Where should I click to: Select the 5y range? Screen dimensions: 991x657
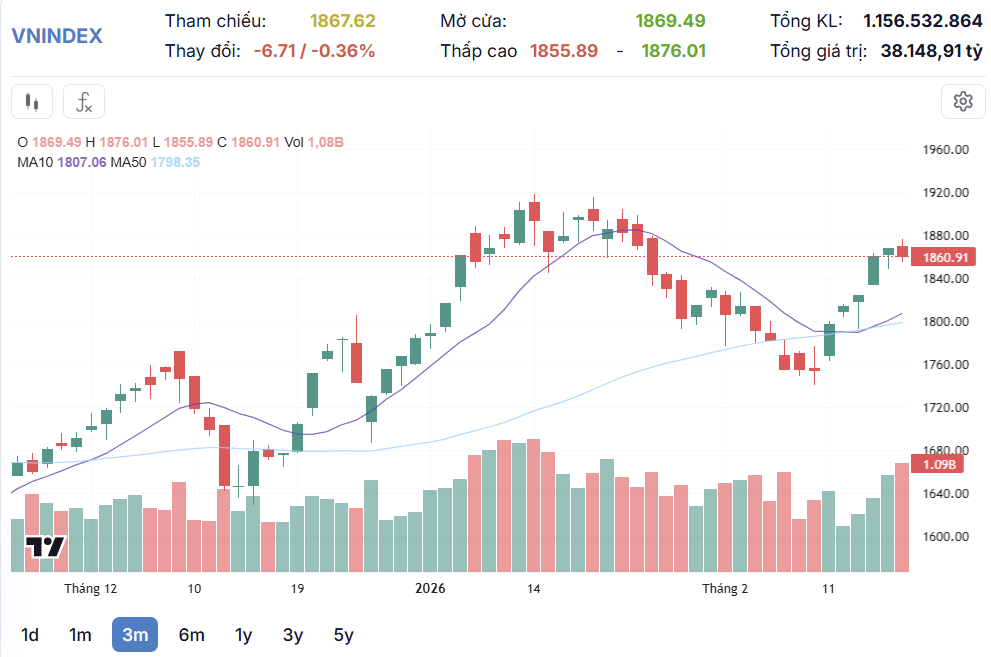coord(343,635)
